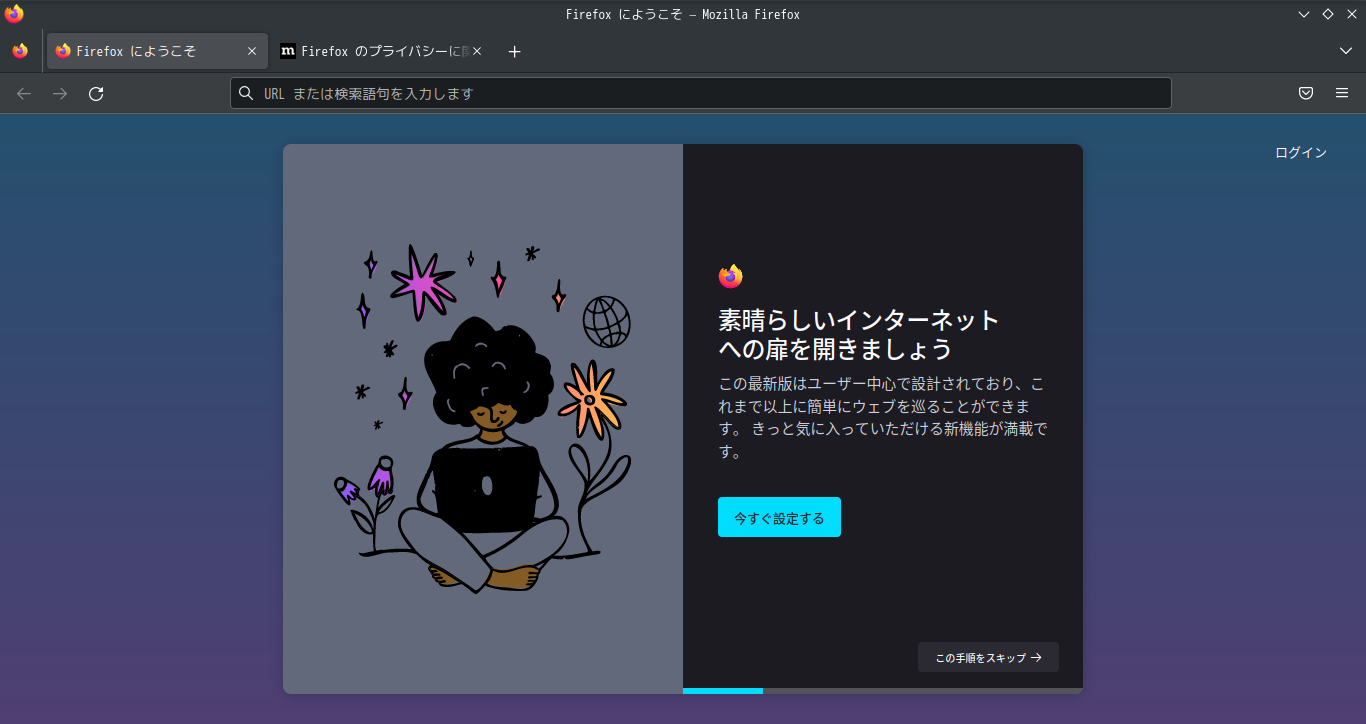Click the Firefox icon in title bar

pos(14,14)
